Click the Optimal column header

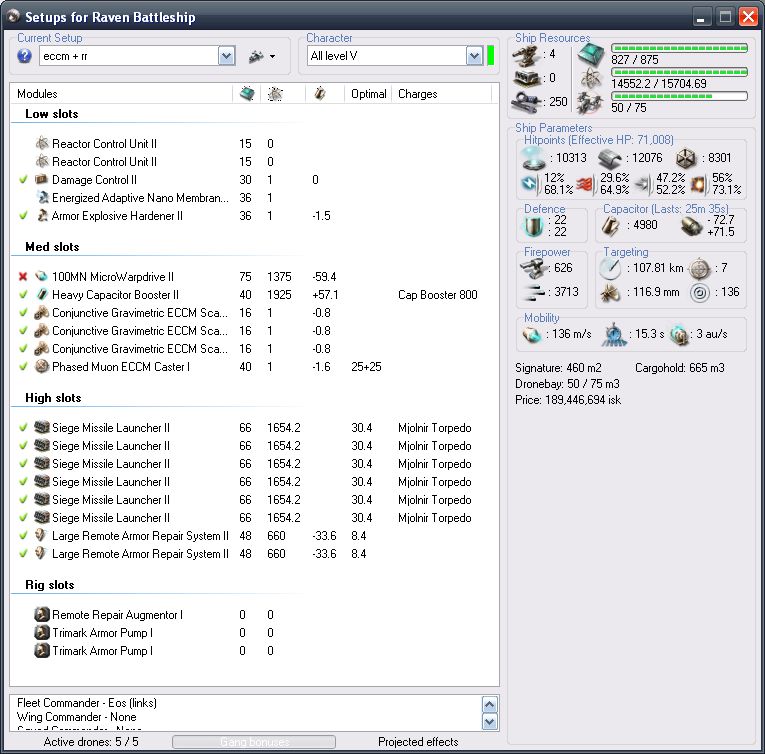pyautogui.click(x=368, y=94)
